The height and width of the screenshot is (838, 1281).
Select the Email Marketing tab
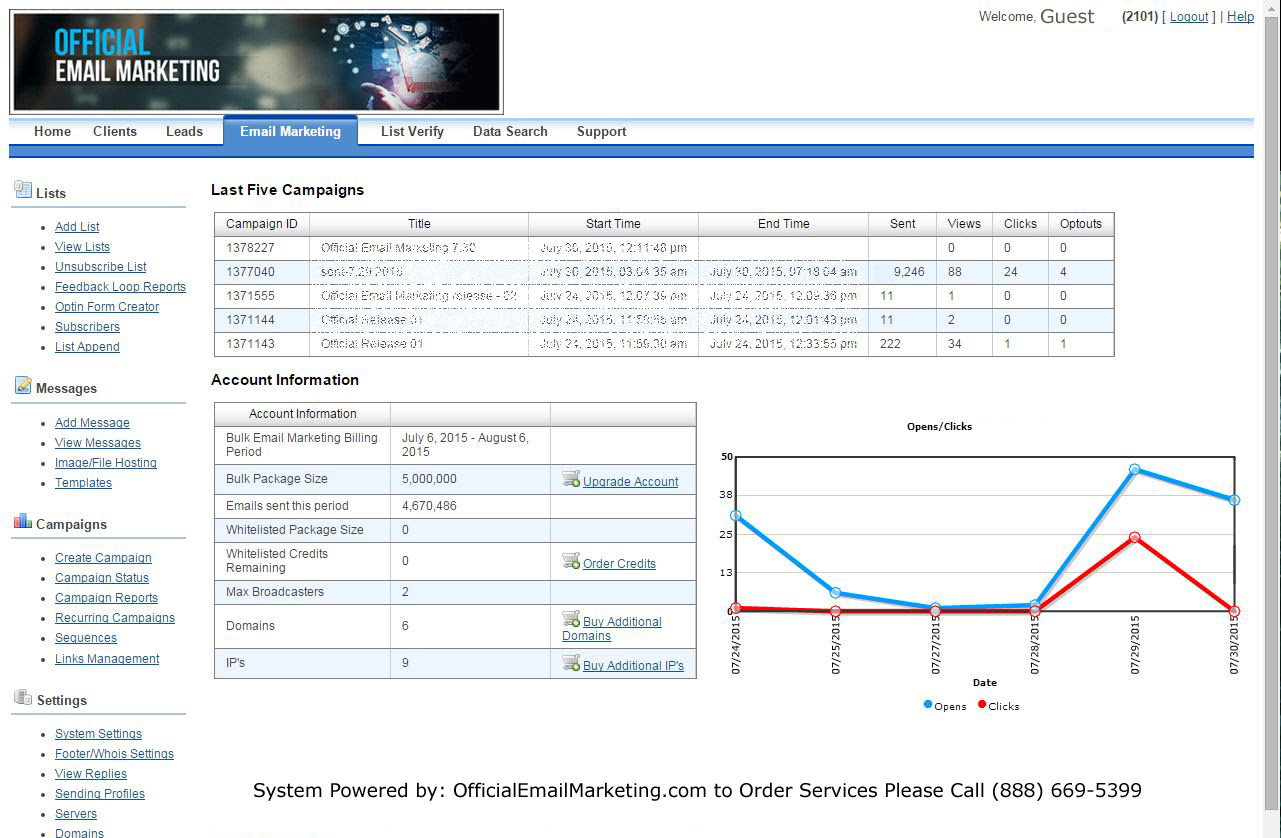pyautogui.click(x=290, y=131)
